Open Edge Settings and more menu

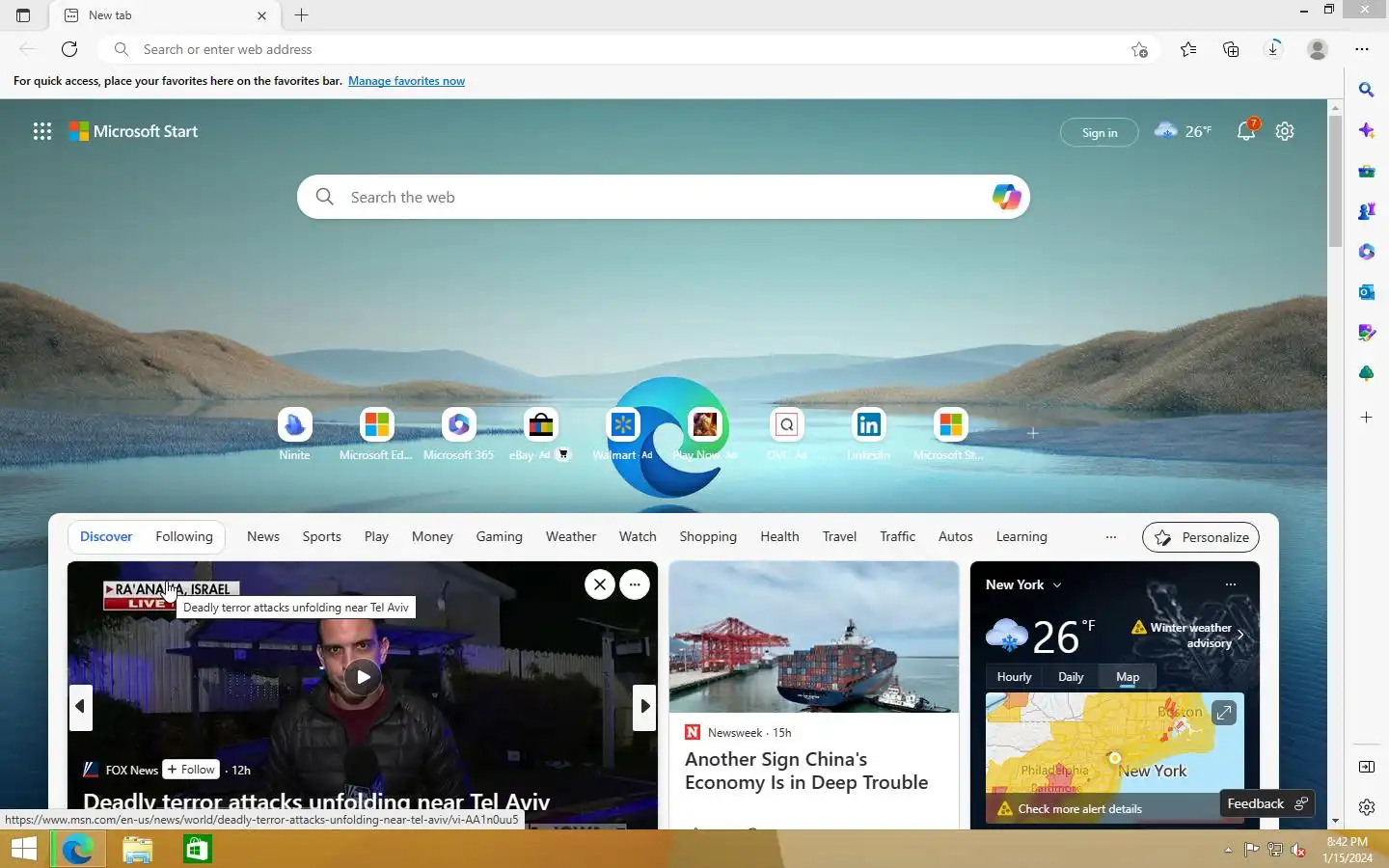[x=1362, y=49]
